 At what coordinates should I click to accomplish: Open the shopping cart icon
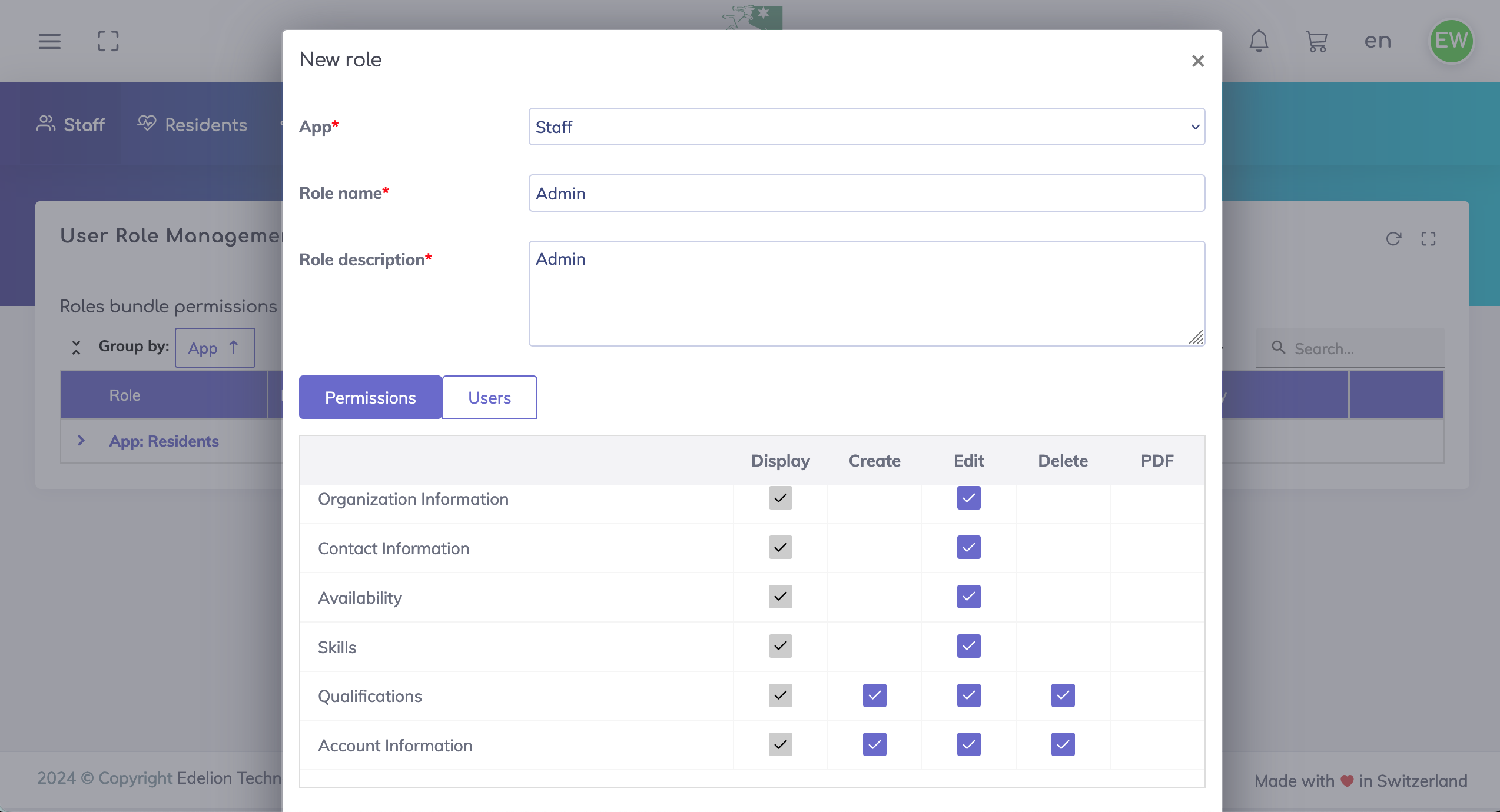[1316, 41]
